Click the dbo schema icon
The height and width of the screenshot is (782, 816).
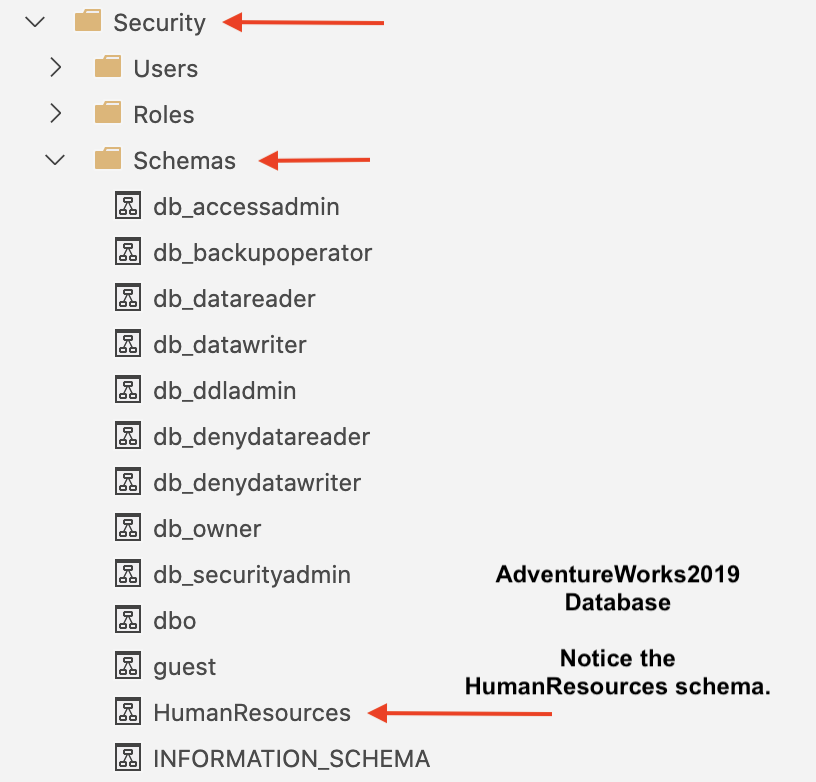point(127,621)
